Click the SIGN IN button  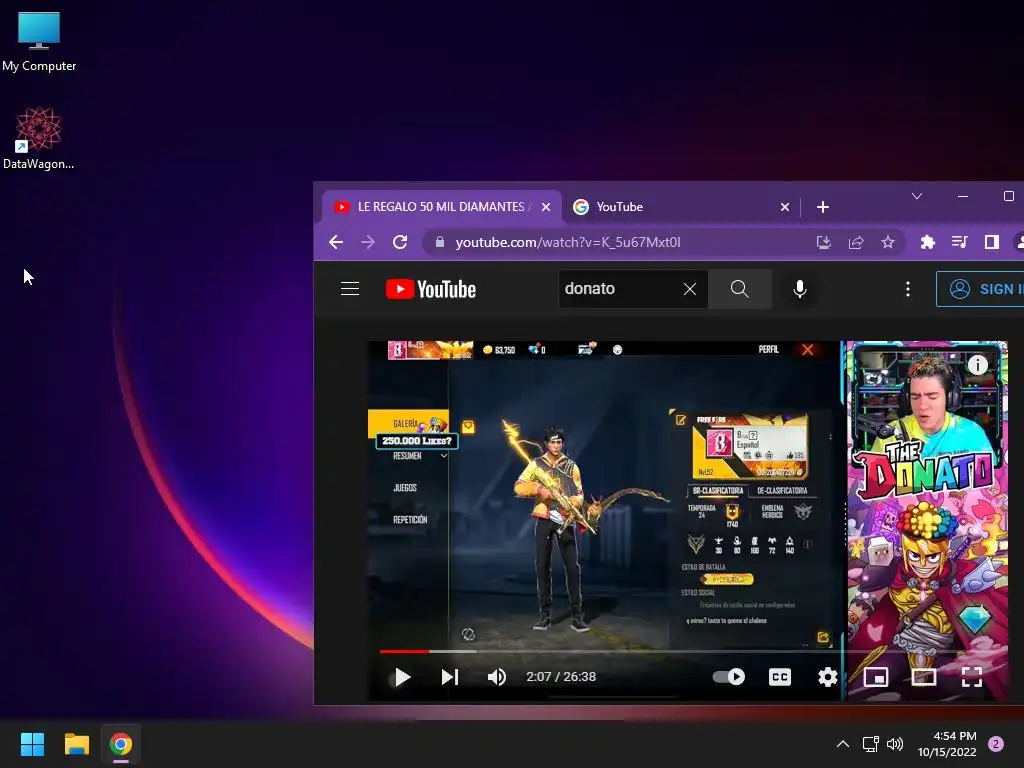point(980,289)
